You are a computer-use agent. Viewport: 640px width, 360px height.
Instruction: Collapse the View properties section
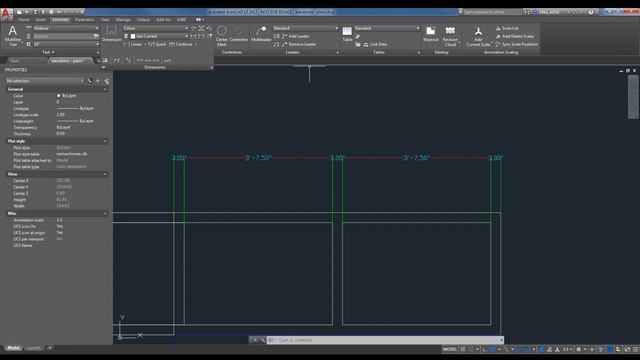(105, 174)
